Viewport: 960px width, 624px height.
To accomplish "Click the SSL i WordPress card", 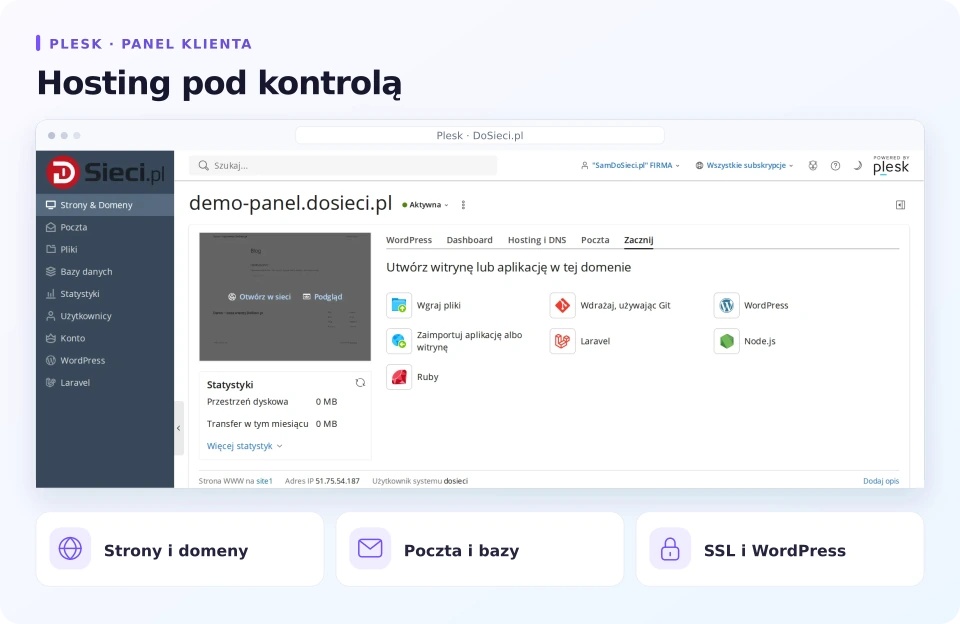I will click(x=780, y=549).
